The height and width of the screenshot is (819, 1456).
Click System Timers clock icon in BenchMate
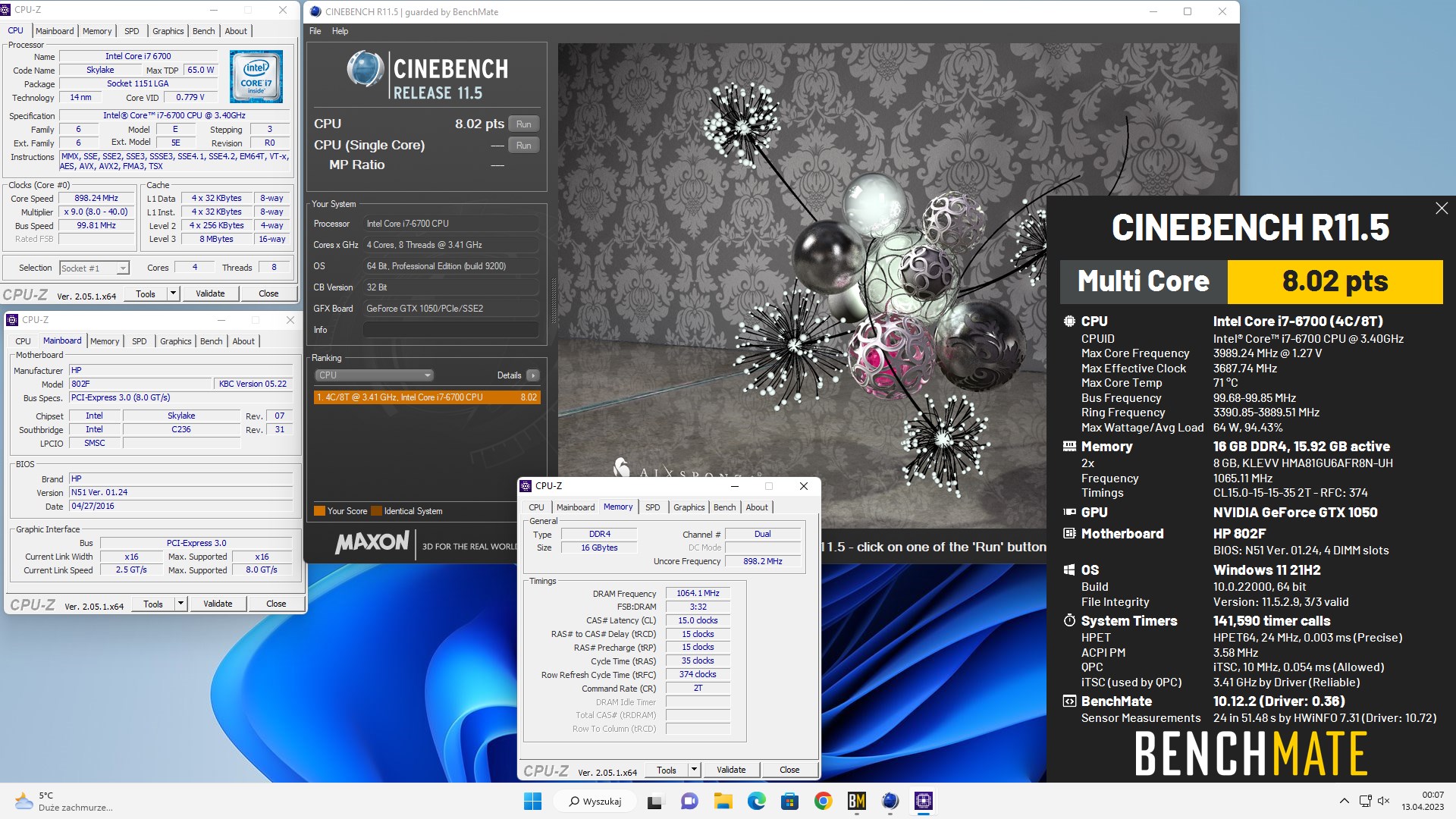pos(1069,620)
